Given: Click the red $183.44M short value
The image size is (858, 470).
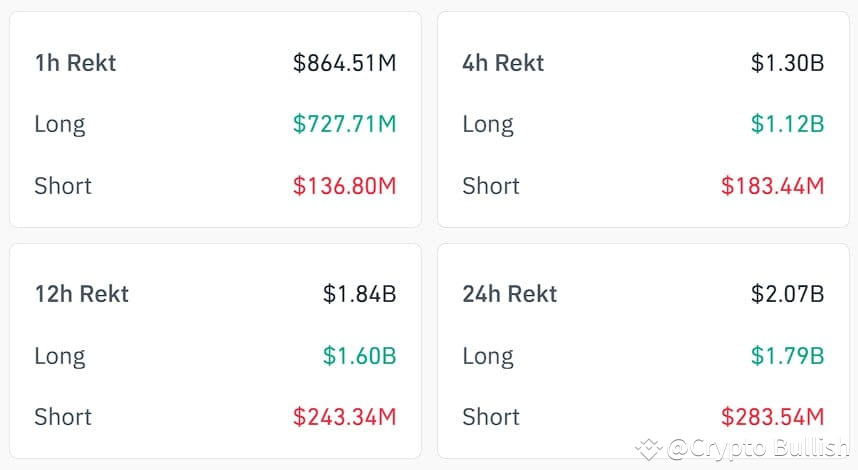Looking at the screenshot, I should [x=773, y=186].
